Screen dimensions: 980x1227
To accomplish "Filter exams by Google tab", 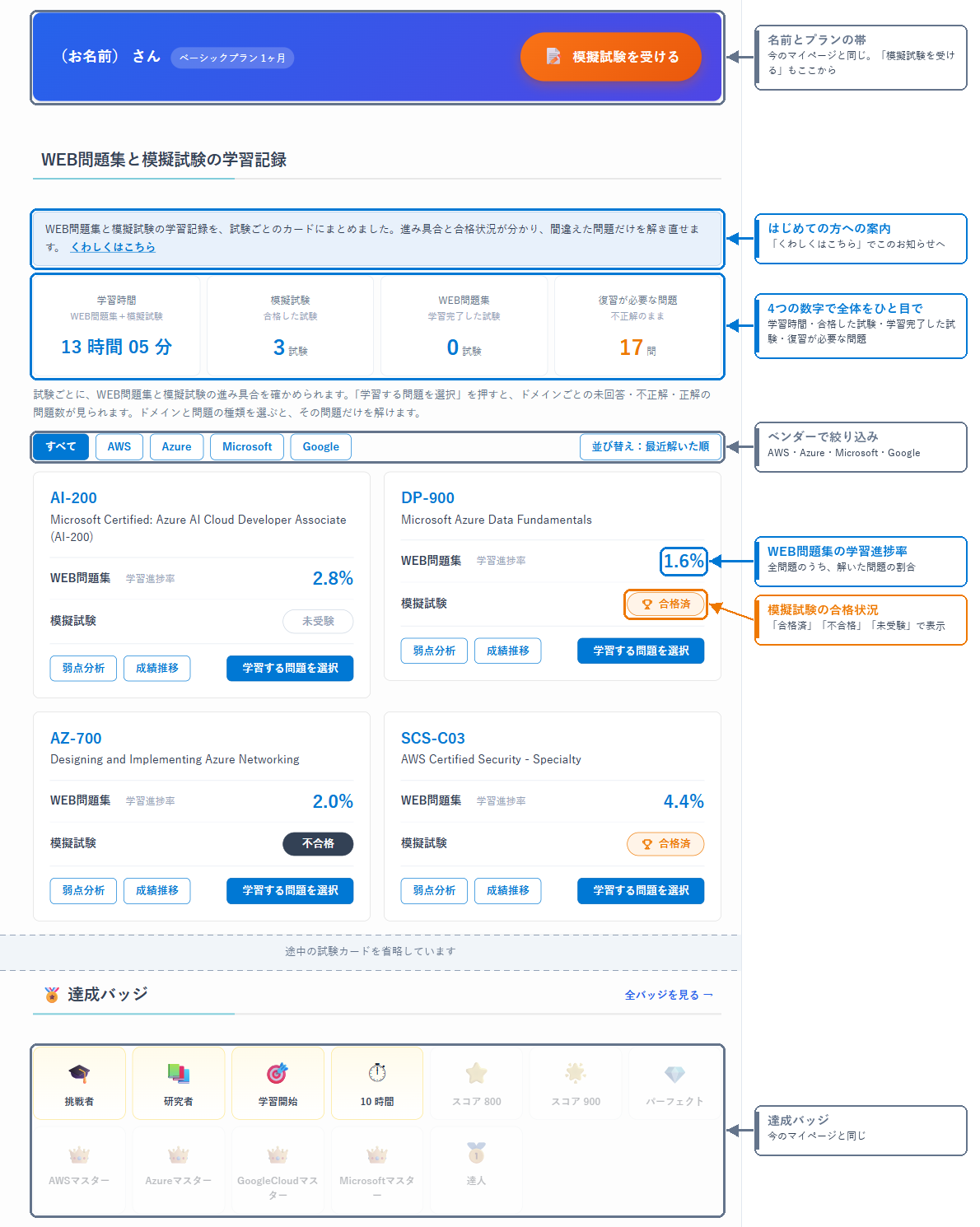I will pyautogui.click(x=321, y=446).
